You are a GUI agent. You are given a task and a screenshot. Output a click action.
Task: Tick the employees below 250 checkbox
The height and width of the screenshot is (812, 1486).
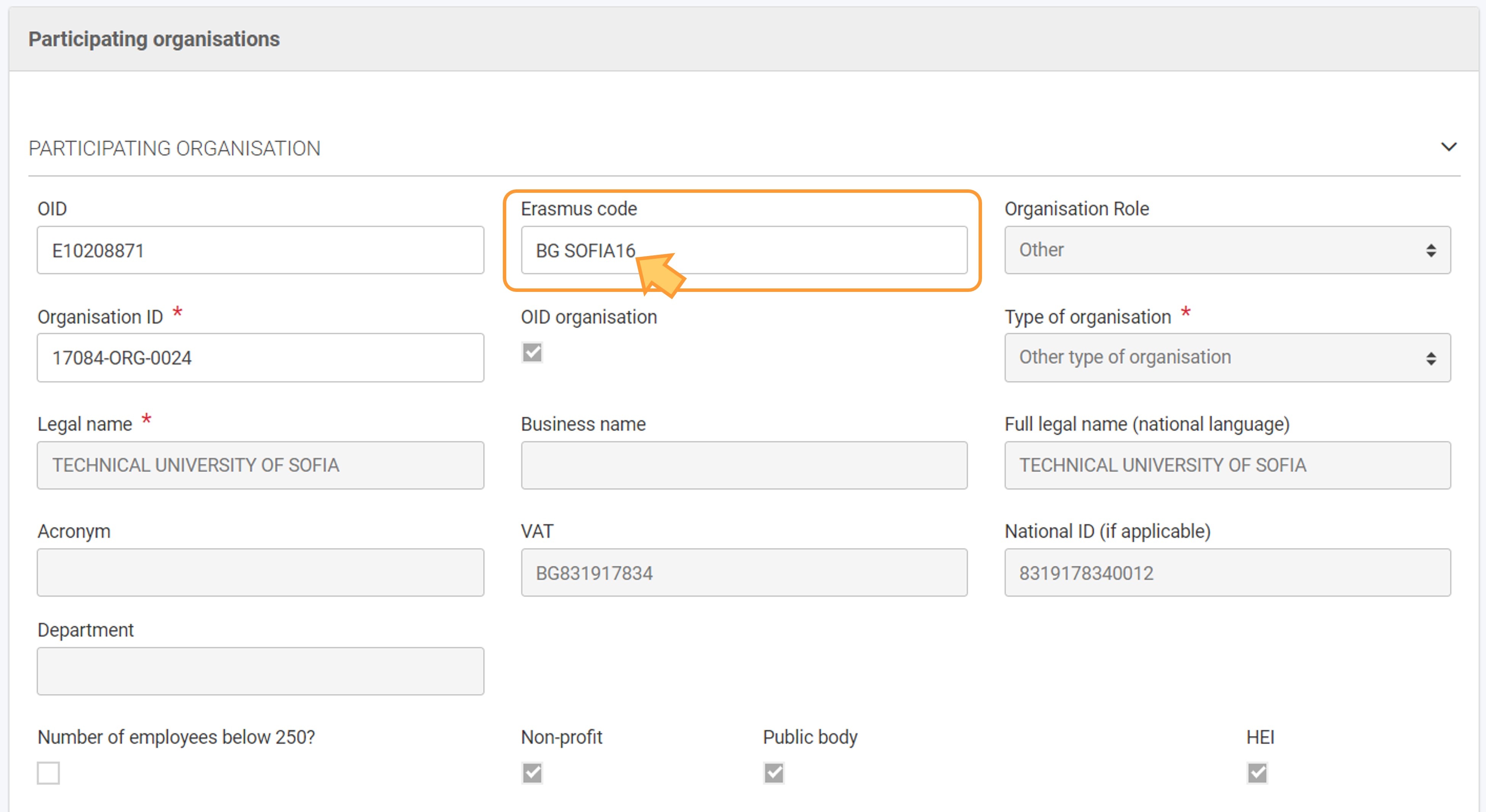pos(48,773)
